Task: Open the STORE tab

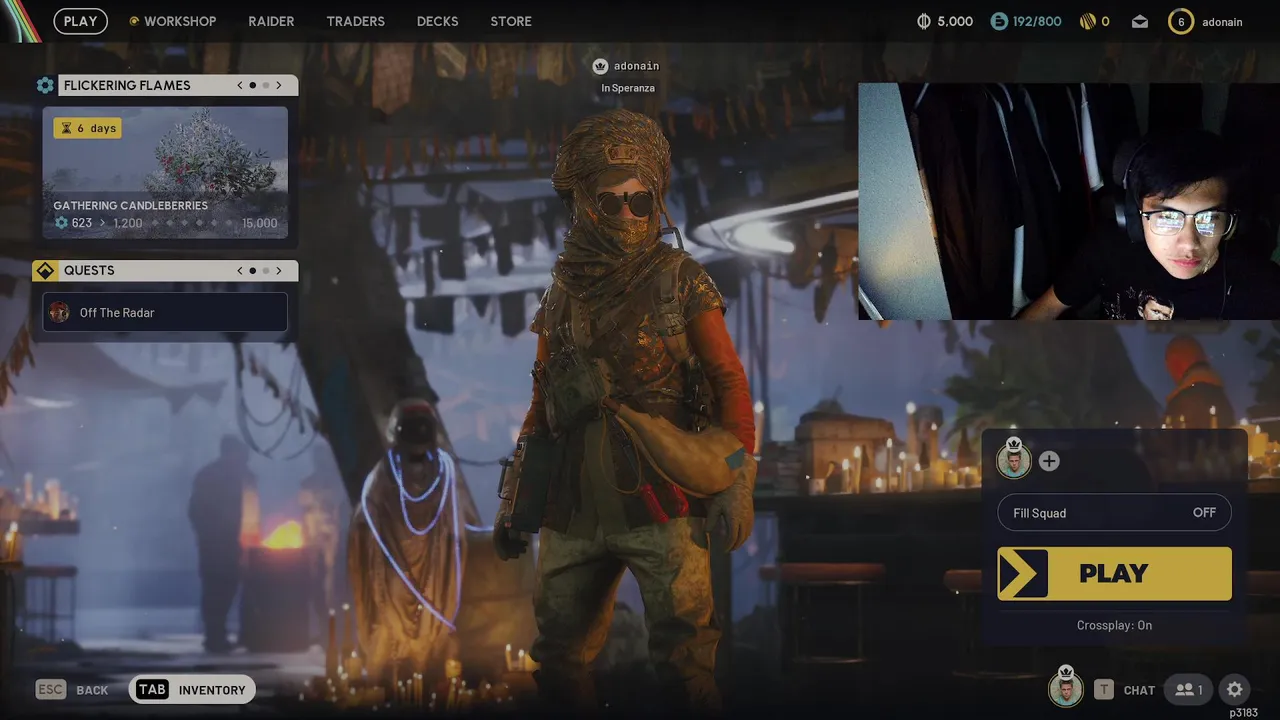Action: point(511,21)
